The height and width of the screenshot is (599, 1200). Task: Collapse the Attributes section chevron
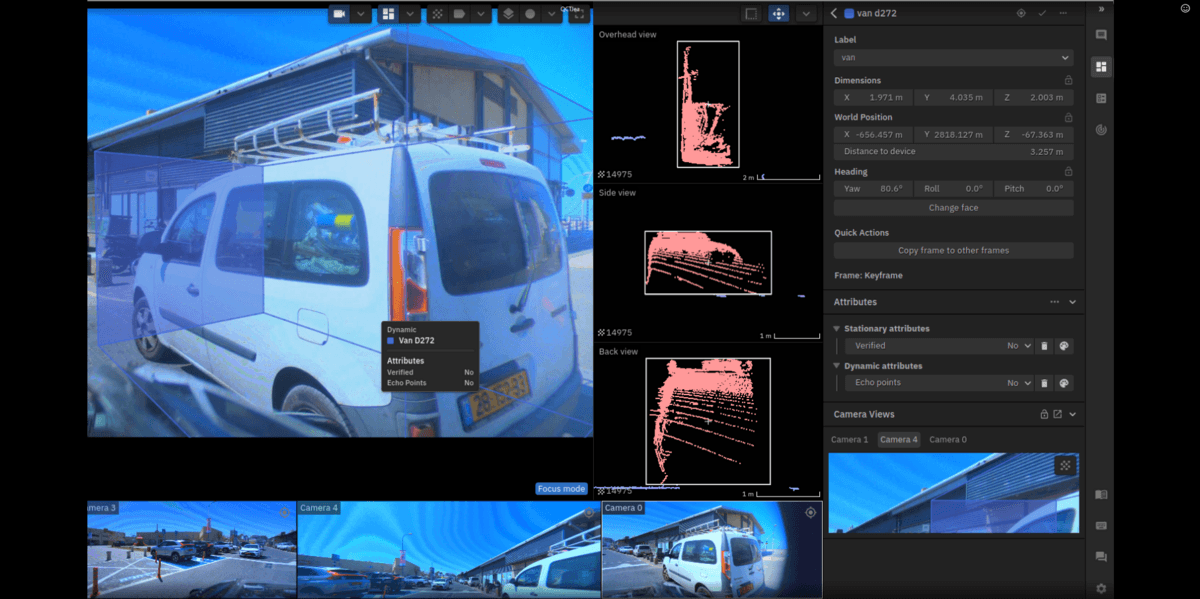coord(1072,302)
